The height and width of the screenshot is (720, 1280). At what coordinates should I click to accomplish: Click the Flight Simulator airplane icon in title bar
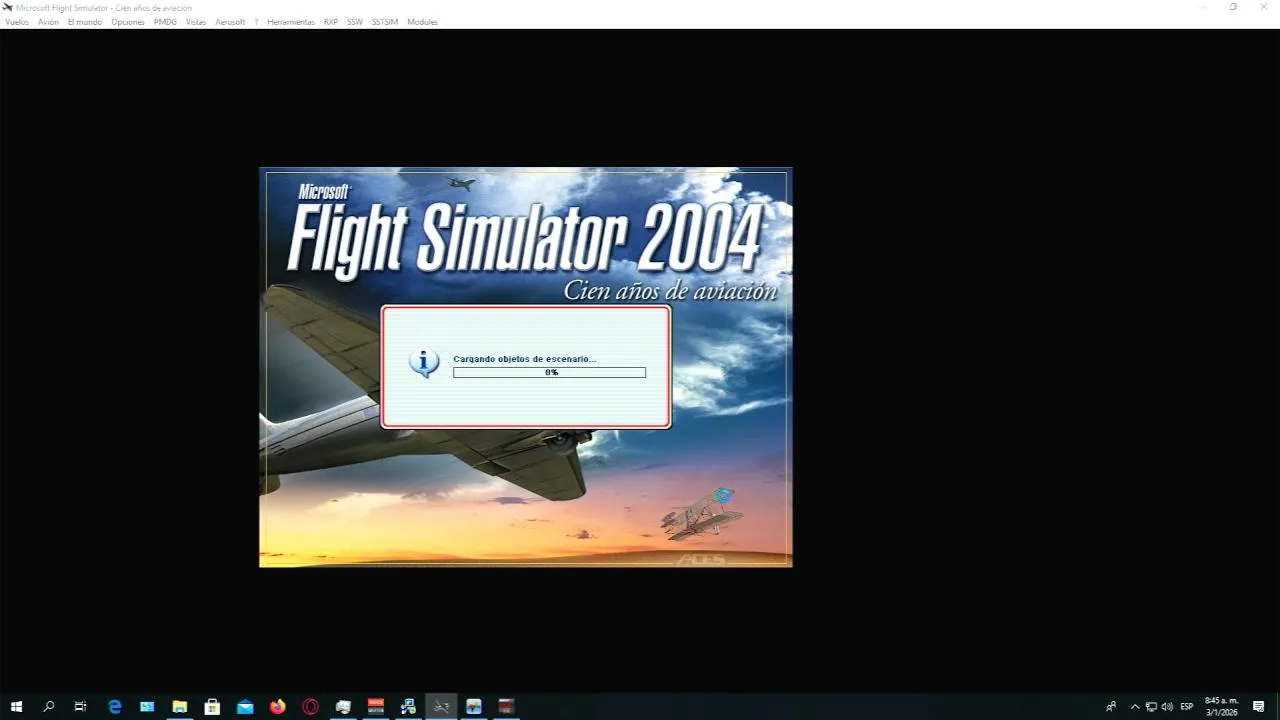click(x=7, y=7)
